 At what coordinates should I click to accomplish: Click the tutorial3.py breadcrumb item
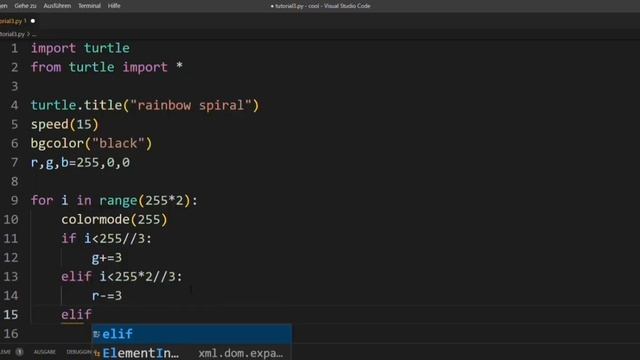(12, 34)
